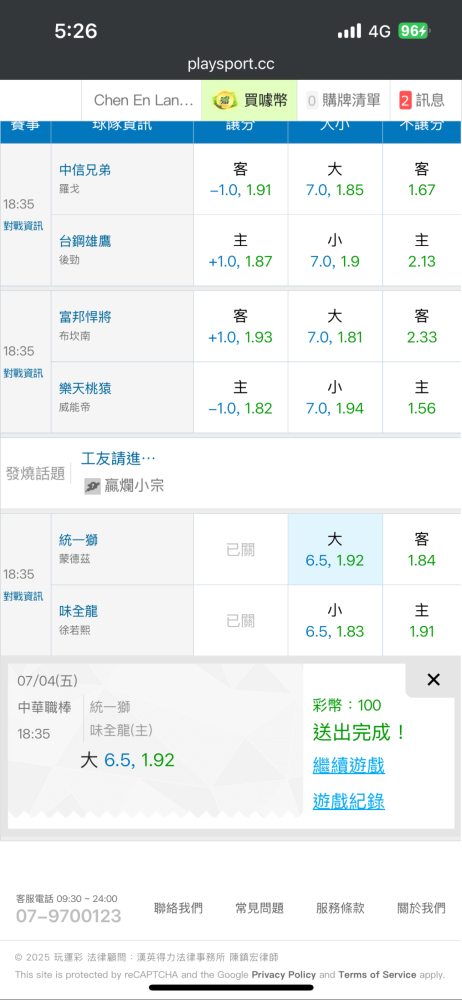Tap the 4G battery status indicator
462x1000 pixels.
coord(415,31)
